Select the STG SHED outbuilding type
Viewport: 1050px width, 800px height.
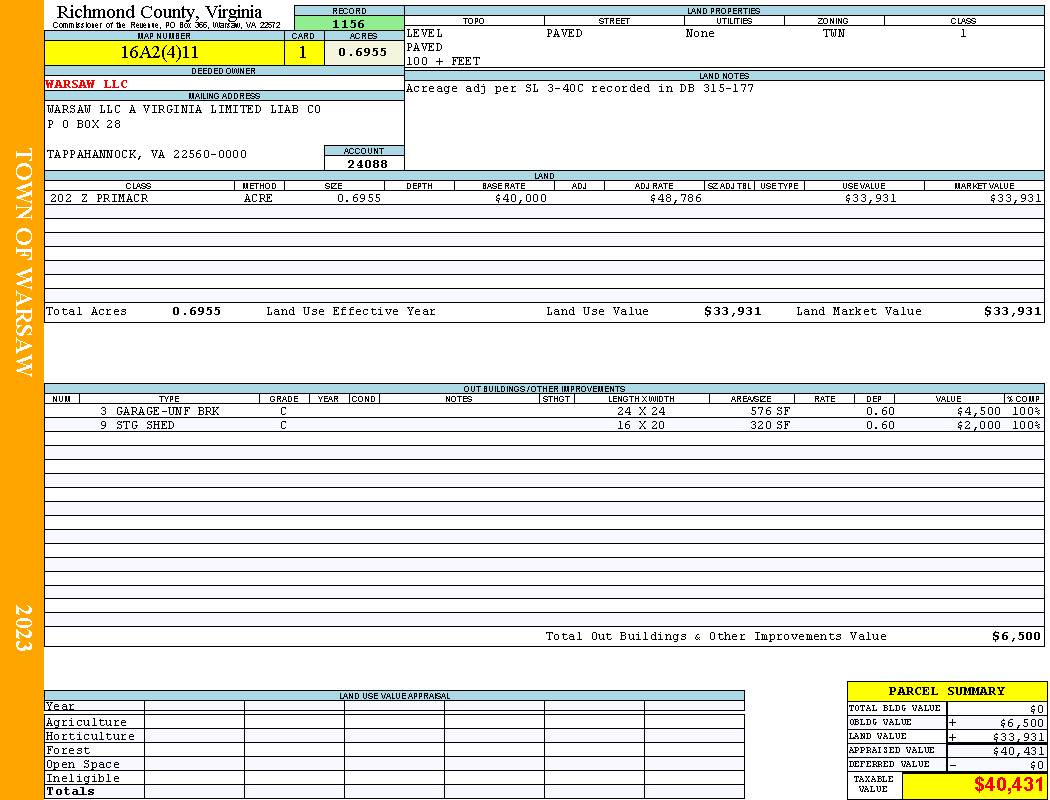click(145, 425)
